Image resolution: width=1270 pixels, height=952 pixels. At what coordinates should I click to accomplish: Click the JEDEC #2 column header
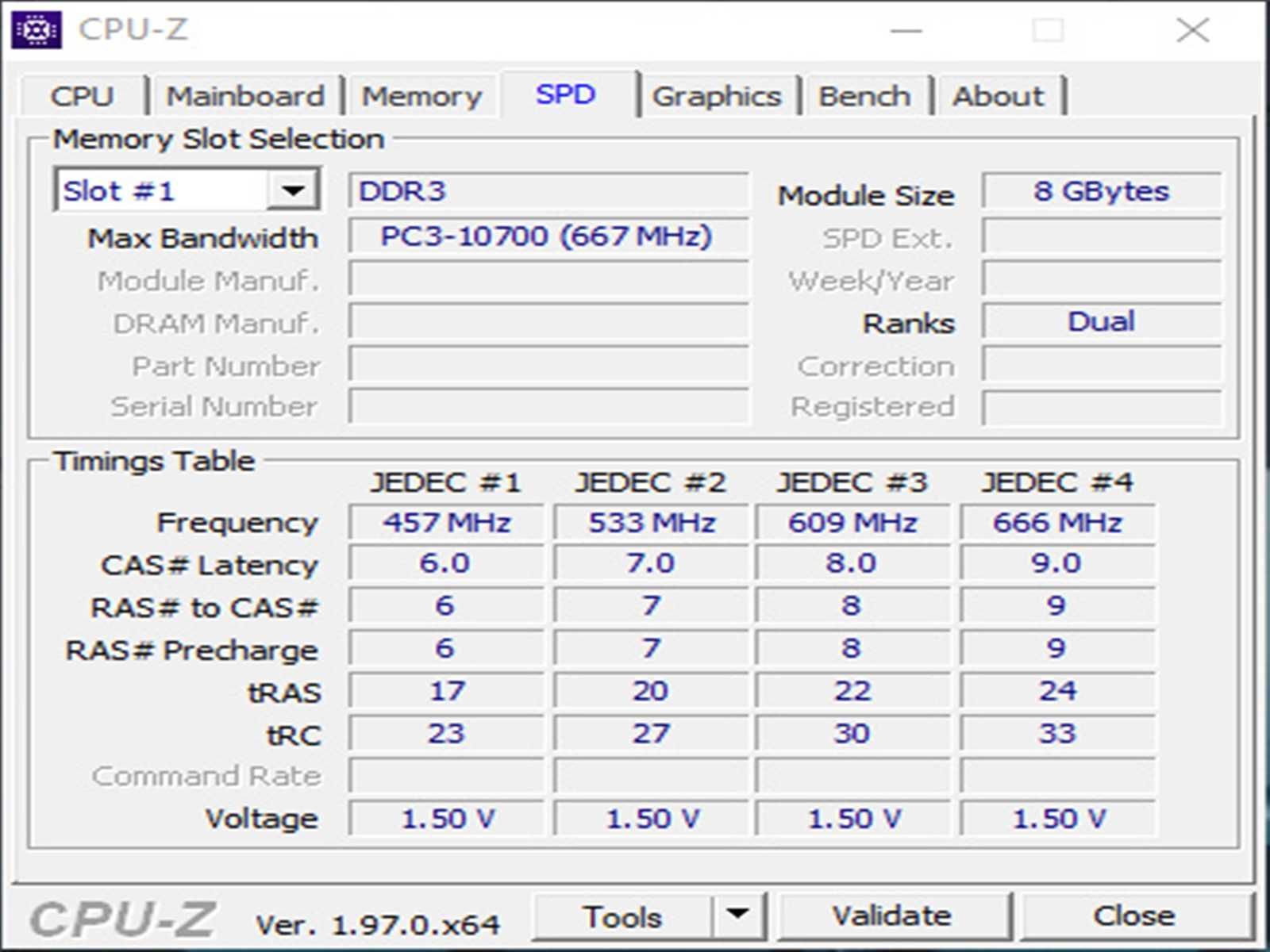[650, 482]
